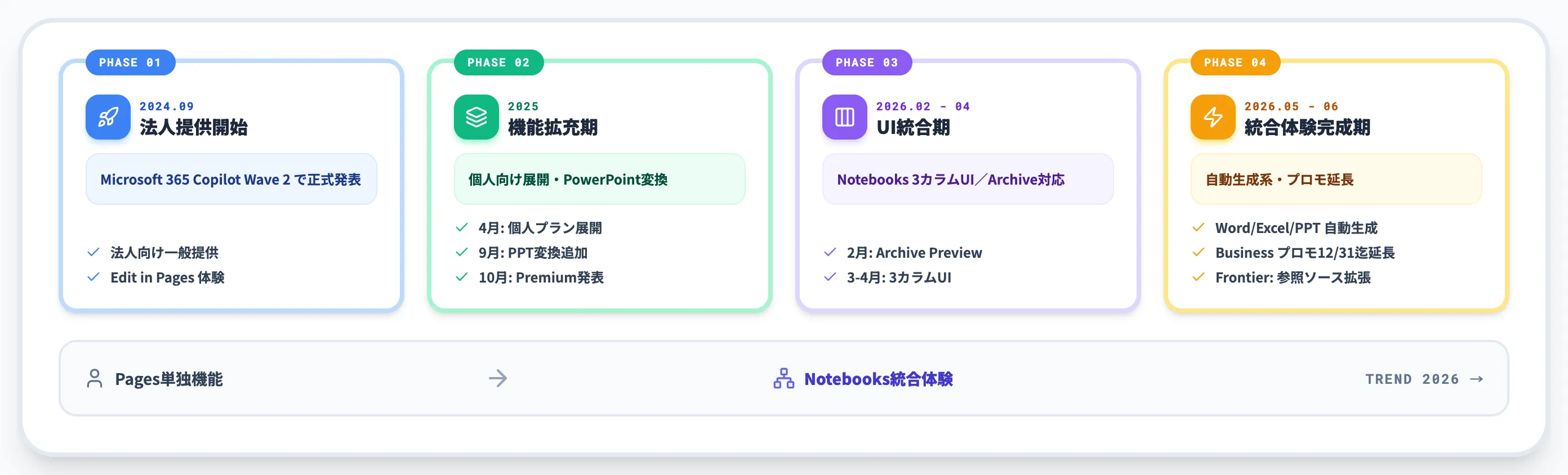Click the blue rocket icon for 法人提供開始

pyautogui.click(x=108, y=116)
